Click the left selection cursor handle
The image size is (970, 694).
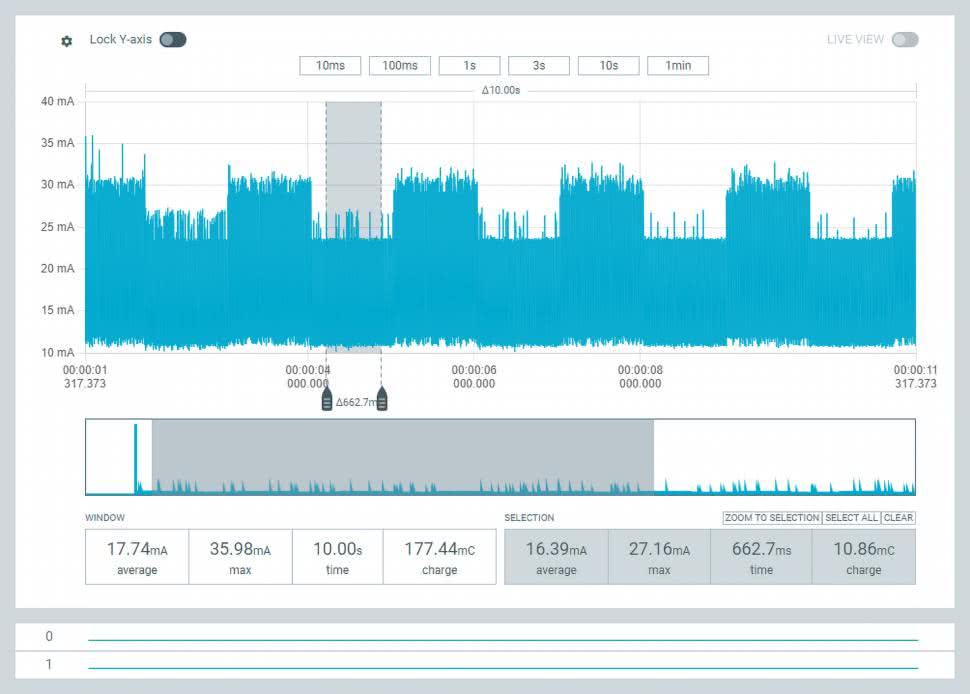click(x=326, y=401)
